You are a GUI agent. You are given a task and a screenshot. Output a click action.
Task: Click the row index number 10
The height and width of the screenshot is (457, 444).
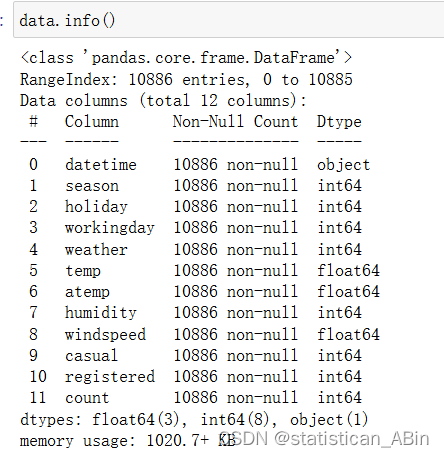[38, 377]
